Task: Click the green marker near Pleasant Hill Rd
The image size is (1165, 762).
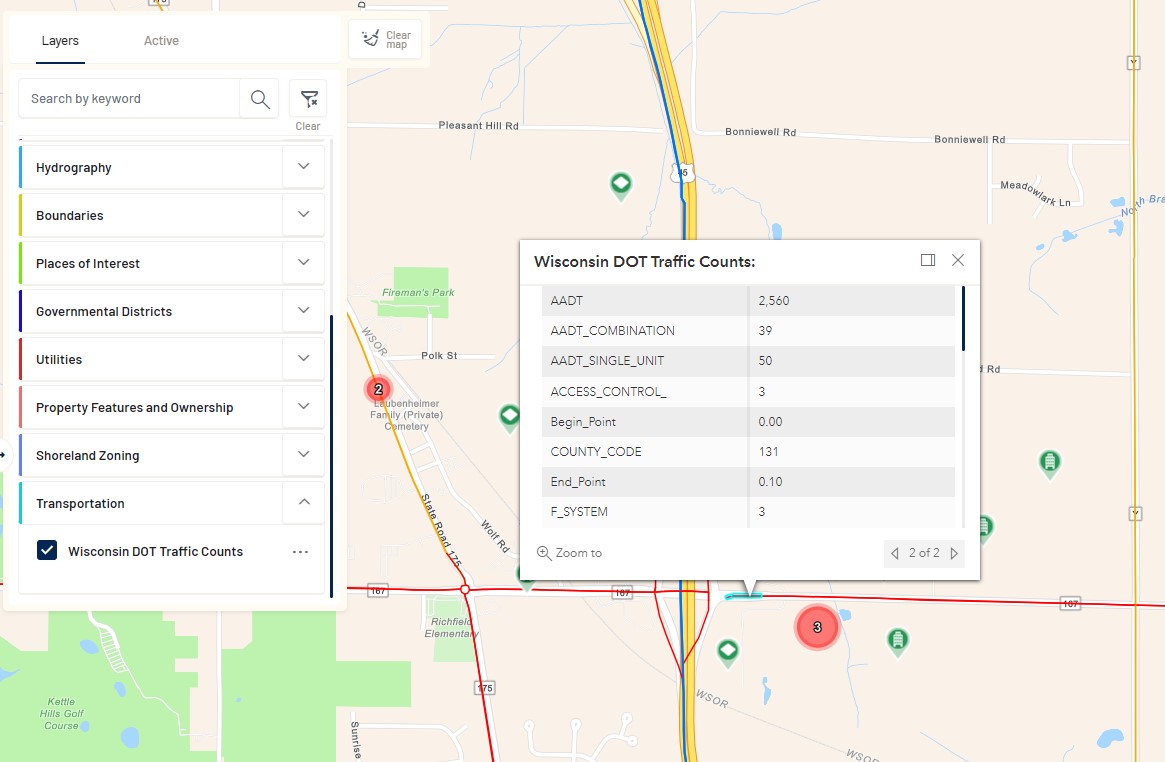Action: tap(620, 185)
